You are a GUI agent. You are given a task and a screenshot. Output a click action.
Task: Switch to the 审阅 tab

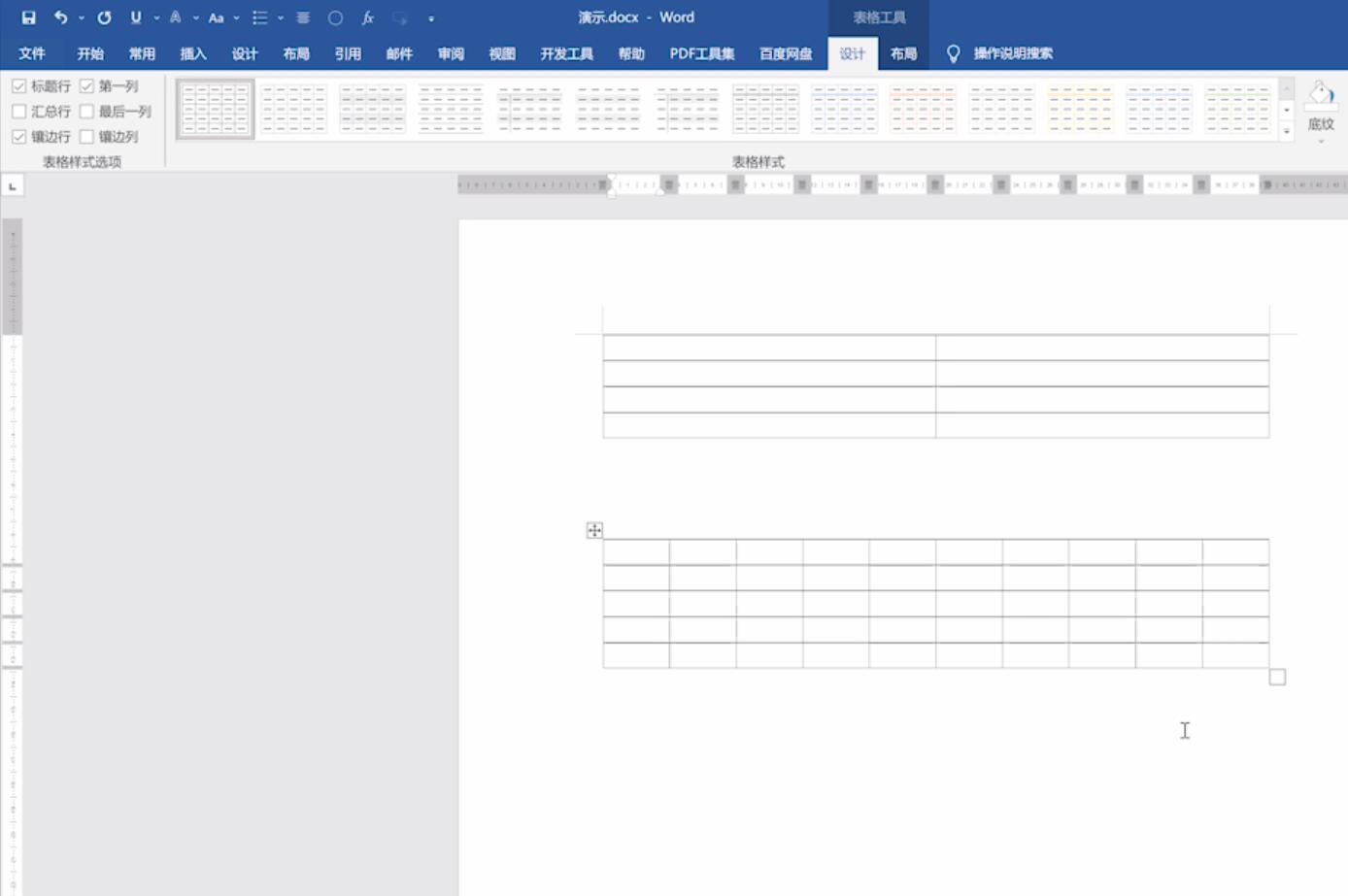[451, 53]
